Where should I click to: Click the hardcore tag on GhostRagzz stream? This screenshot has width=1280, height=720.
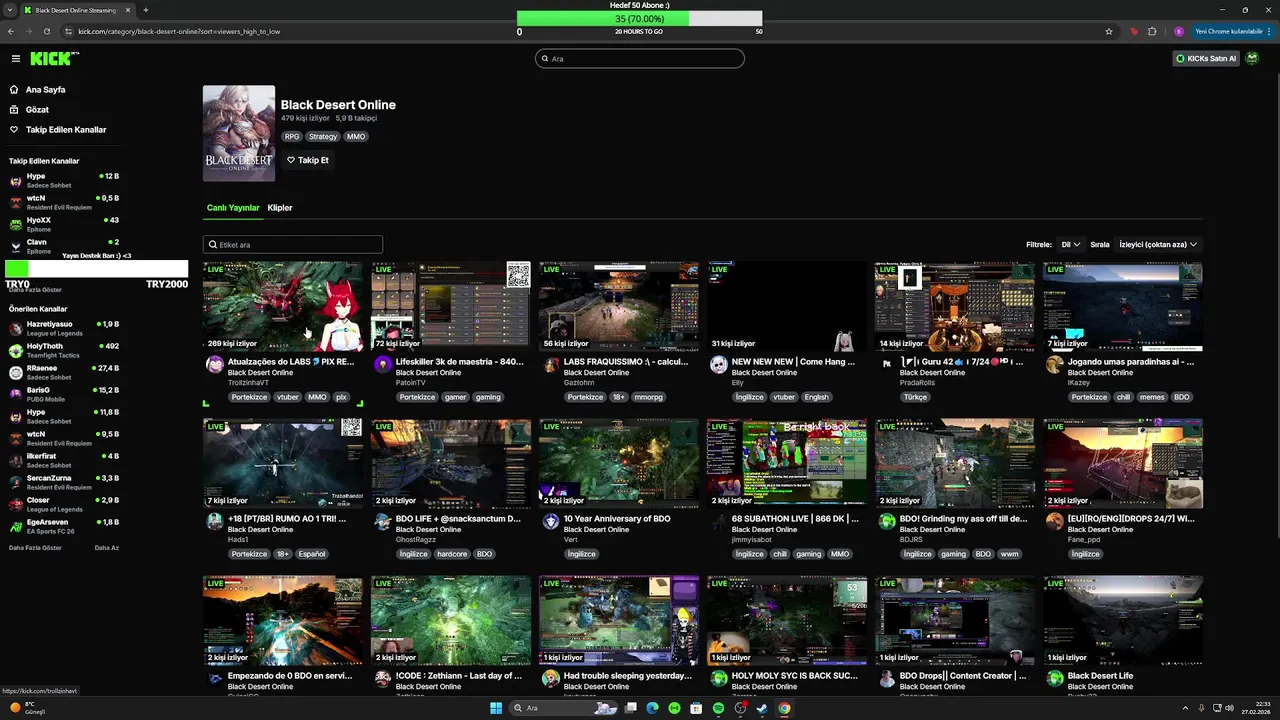click(x=451, y=554)
